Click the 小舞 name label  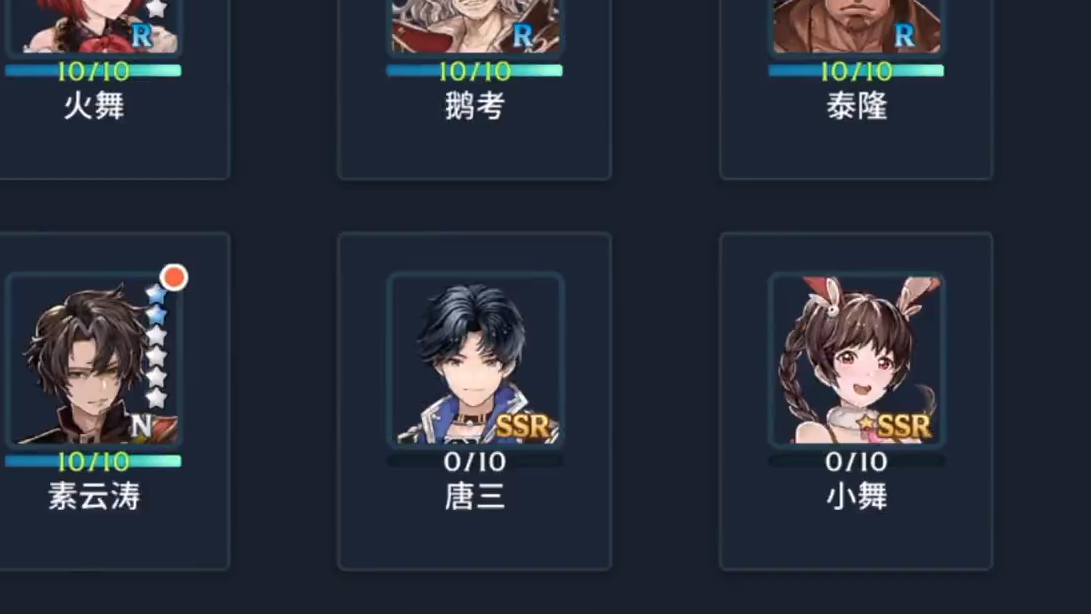pyautogui.click(x=857, y=497)
